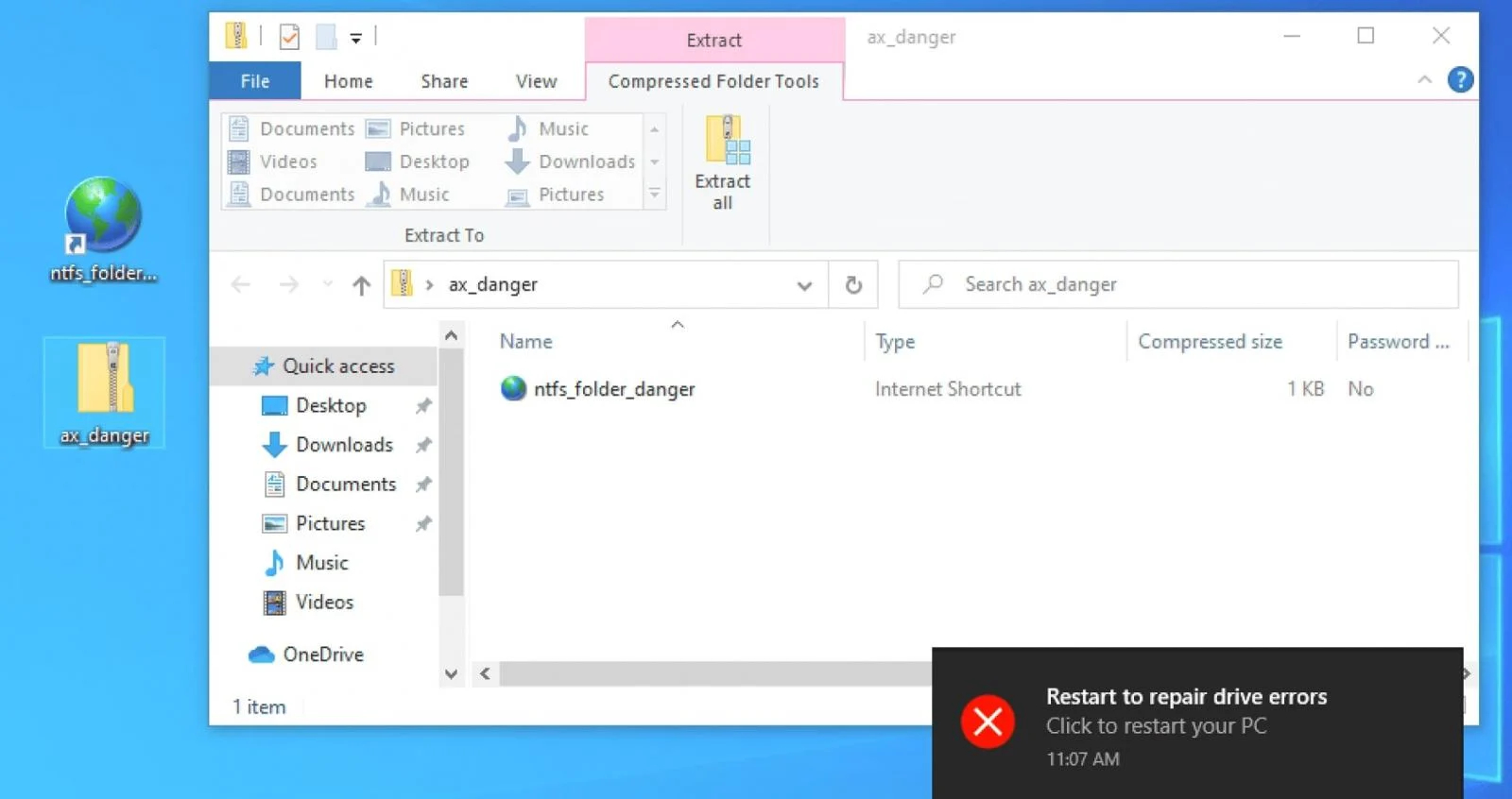Click the pin icon next to Desktop
Image resolution: width=1512 pixels, height=799 pixels.
[423, 405]
